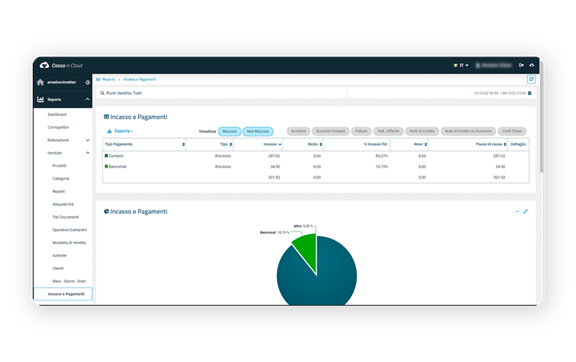Click the cloud download icon in top bar
Viewport: 576px width, 362px height.
tap(532, 65)
